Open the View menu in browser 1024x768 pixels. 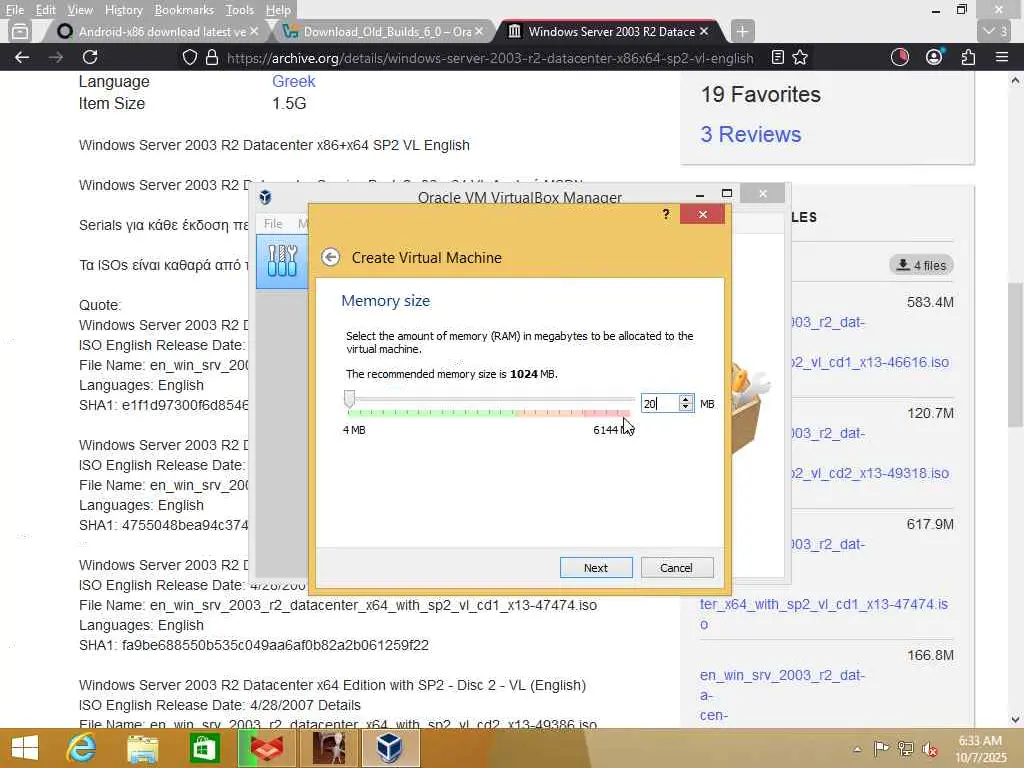tap(80, 10)
